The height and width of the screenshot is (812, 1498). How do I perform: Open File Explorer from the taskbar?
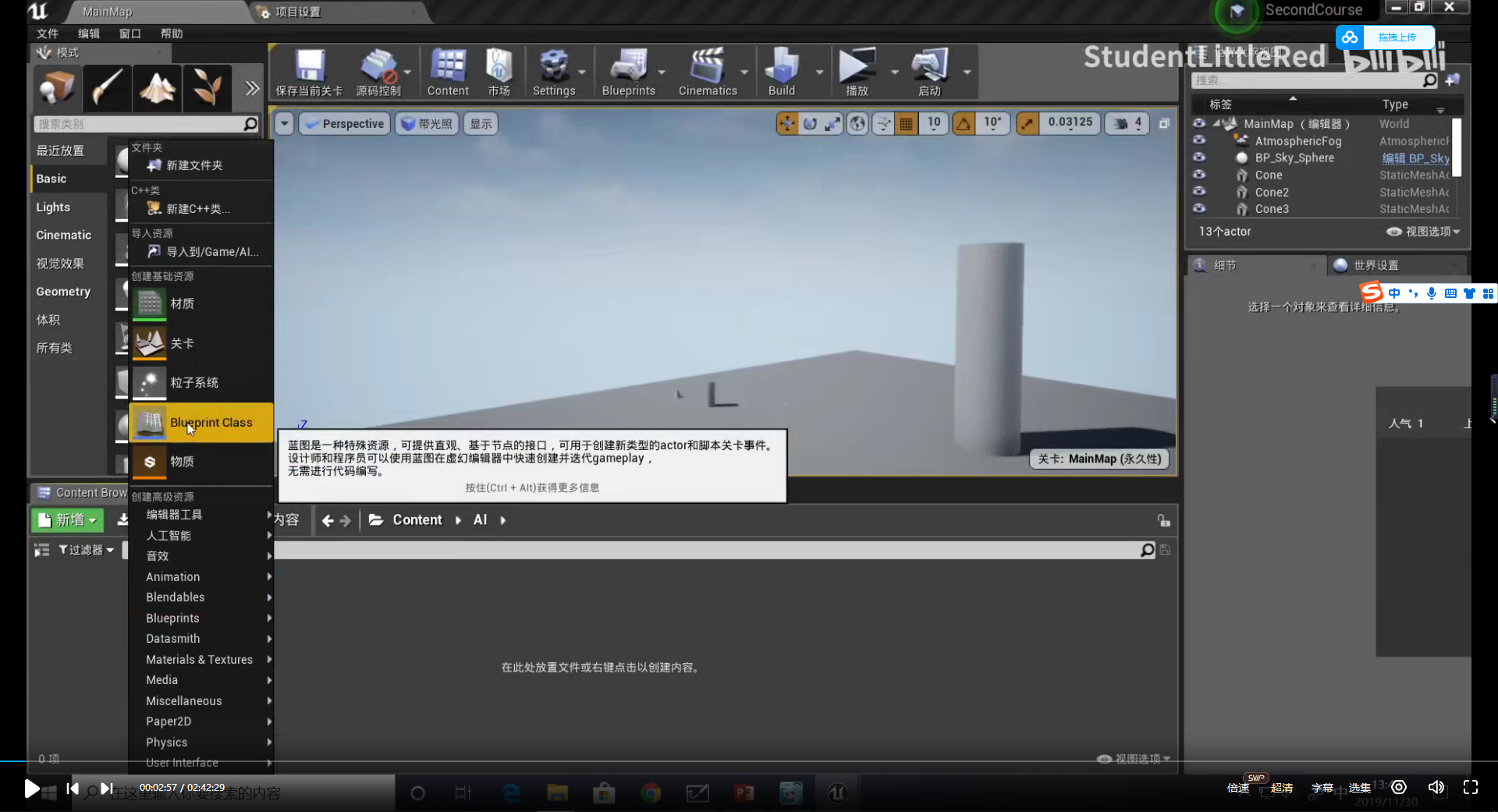point(557,793)
